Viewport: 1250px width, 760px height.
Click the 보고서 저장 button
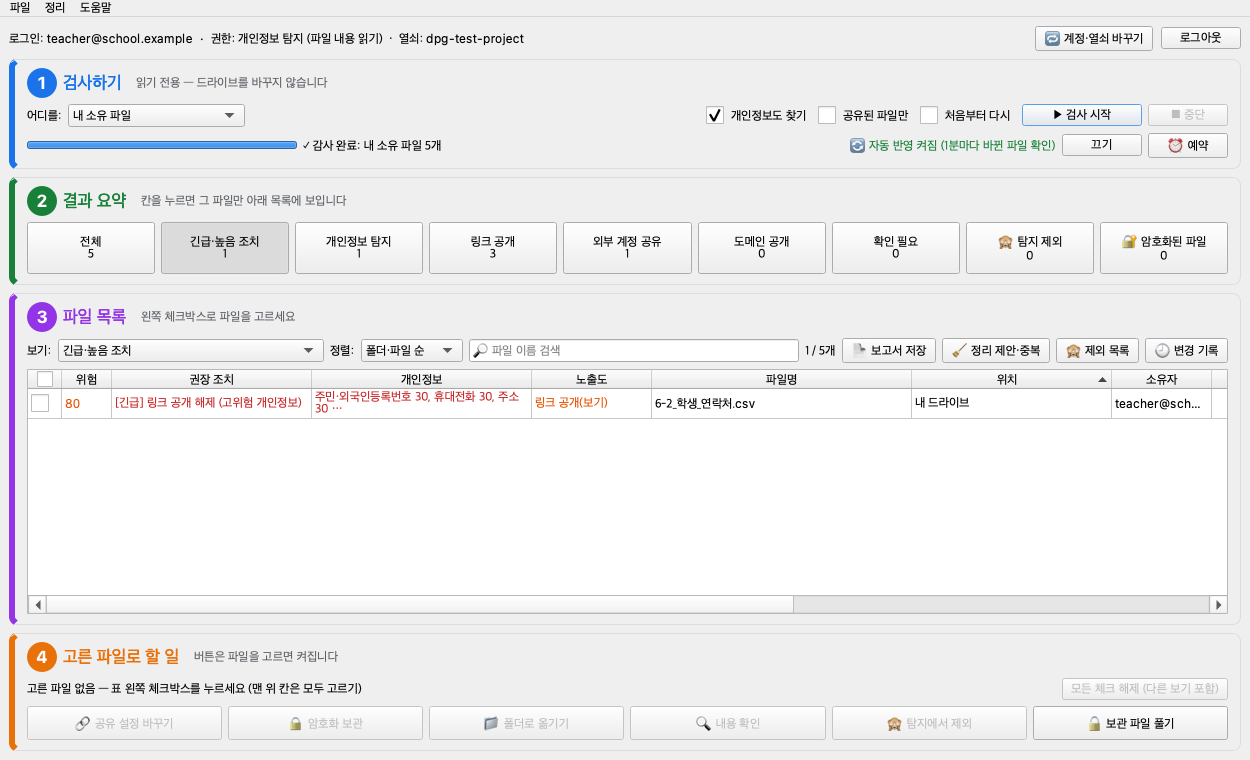(x=889, y=351)
